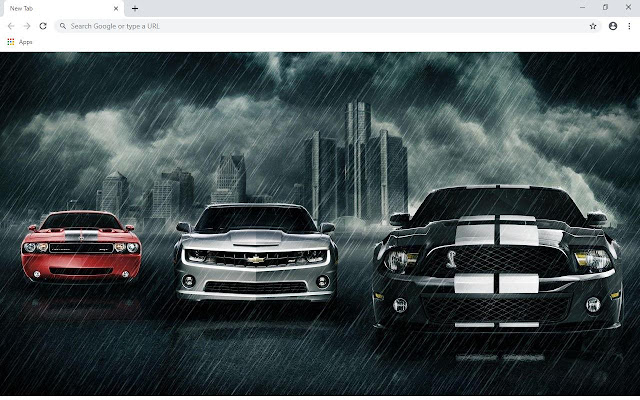Close the Chrome window
This screenshot has height=400, width=640.
(x=628, y=7)
